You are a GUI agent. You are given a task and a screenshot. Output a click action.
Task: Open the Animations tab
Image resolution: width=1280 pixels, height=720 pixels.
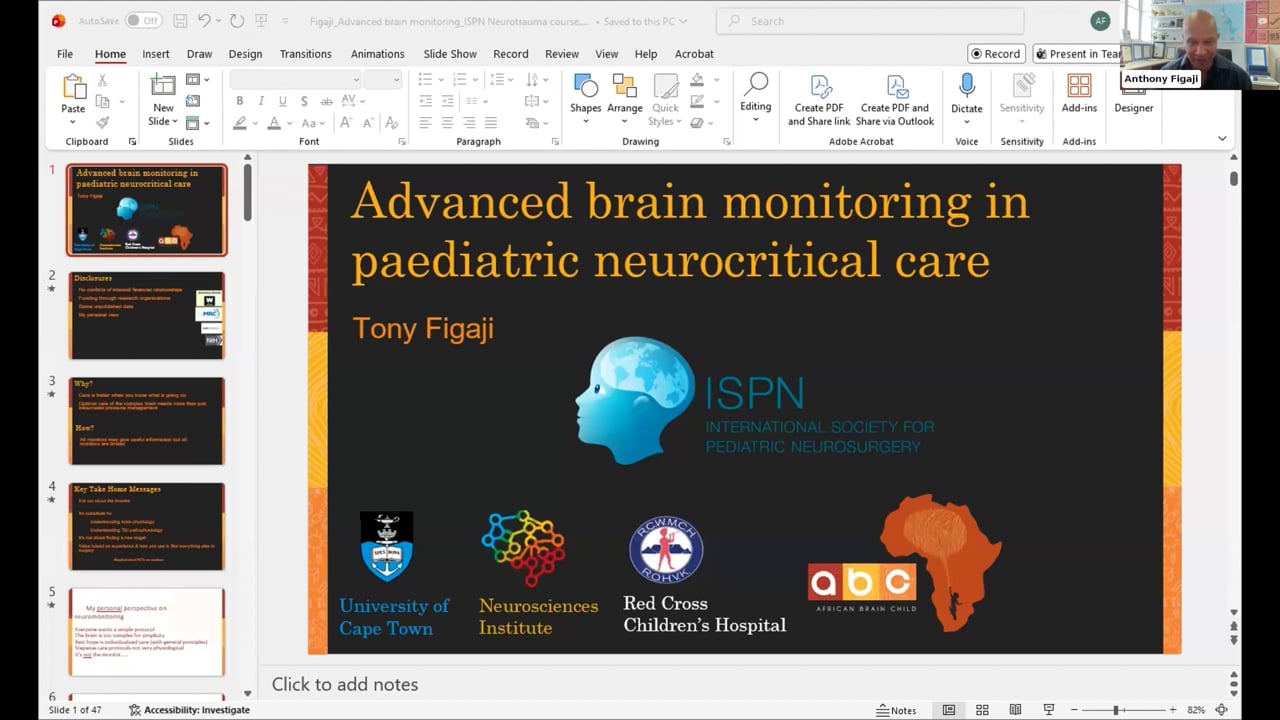[377, 54]
